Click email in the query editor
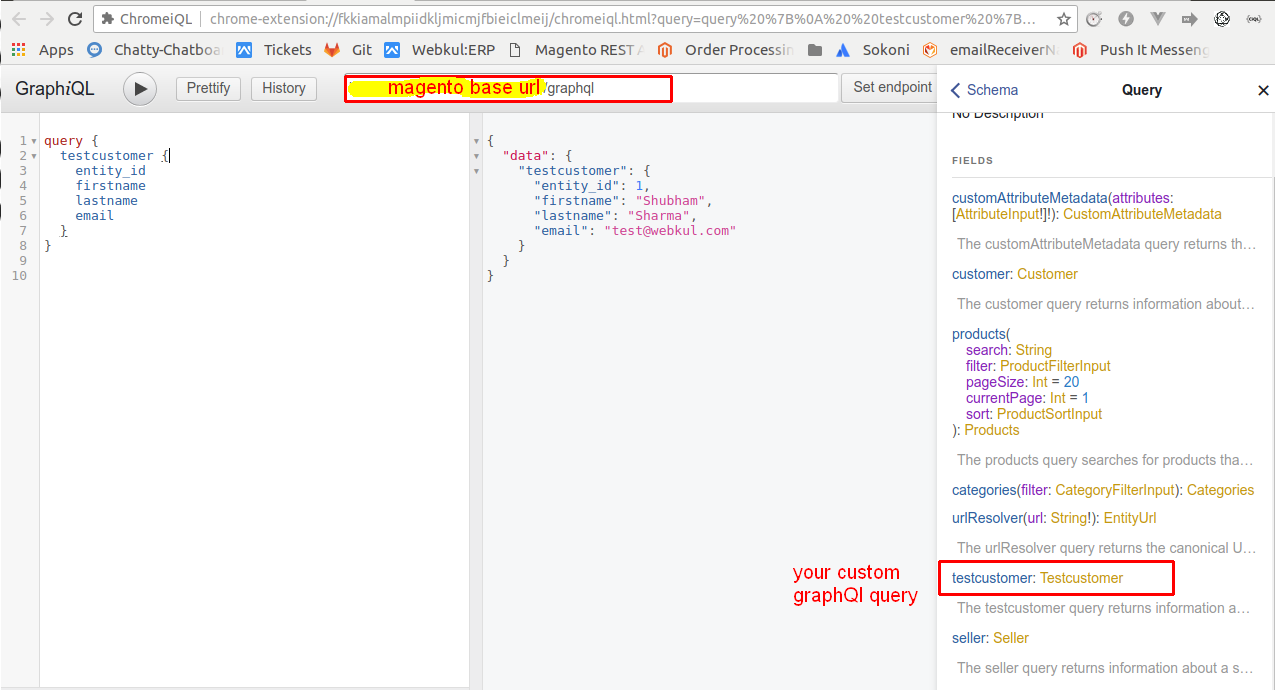 [94, 216]
